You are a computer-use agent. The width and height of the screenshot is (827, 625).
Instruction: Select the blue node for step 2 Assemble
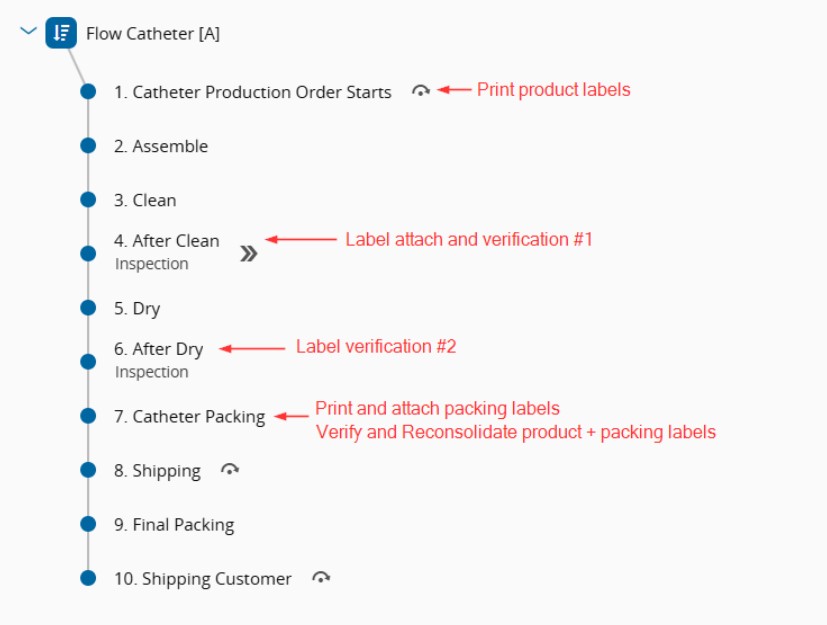pos(88,146)
